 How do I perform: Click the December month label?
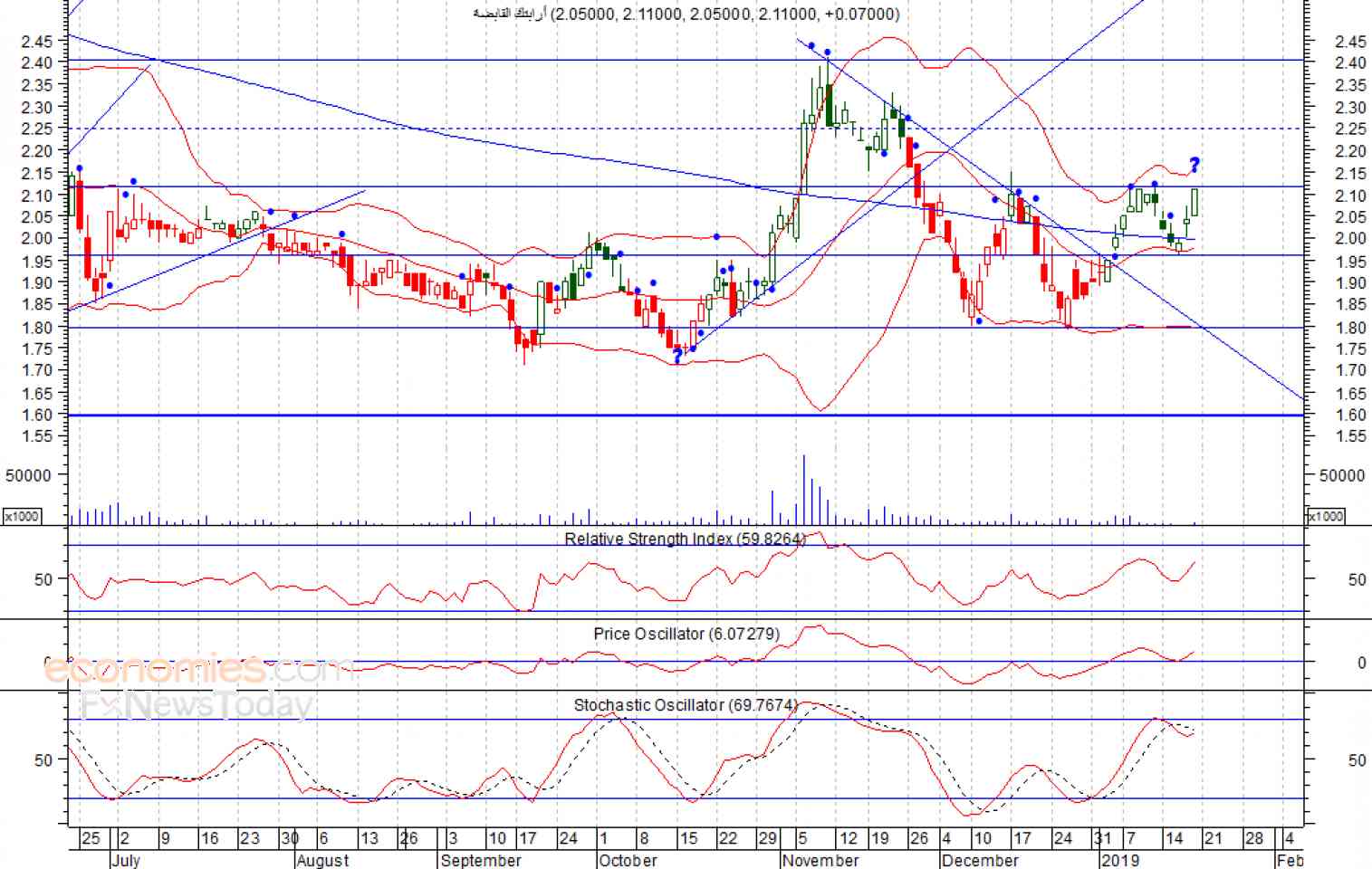point(980,860)
